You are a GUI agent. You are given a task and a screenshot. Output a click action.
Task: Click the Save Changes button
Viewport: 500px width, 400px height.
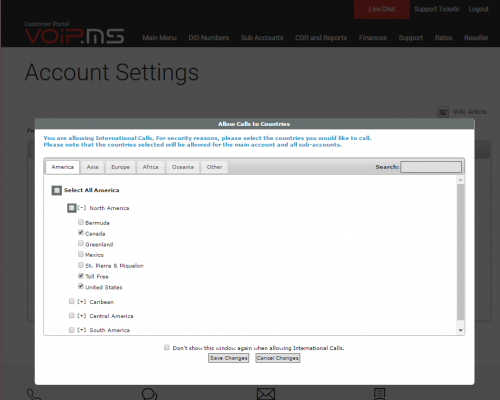point(229,358)
